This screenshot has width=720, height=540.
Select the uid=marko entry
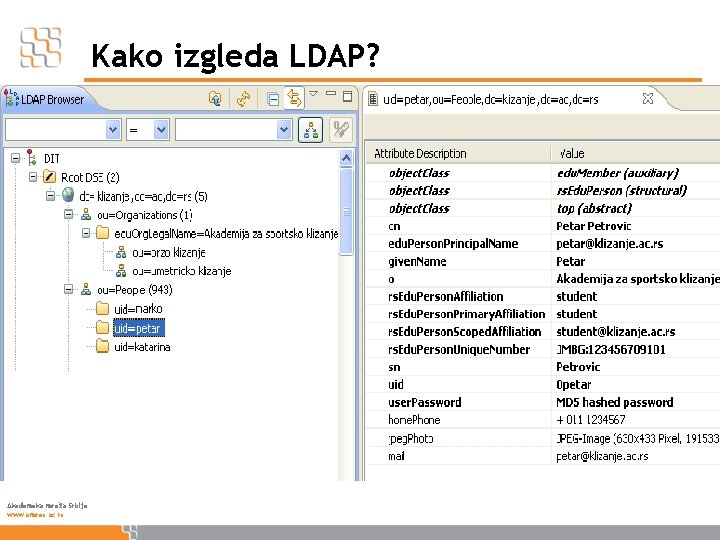tap(138, 309)
